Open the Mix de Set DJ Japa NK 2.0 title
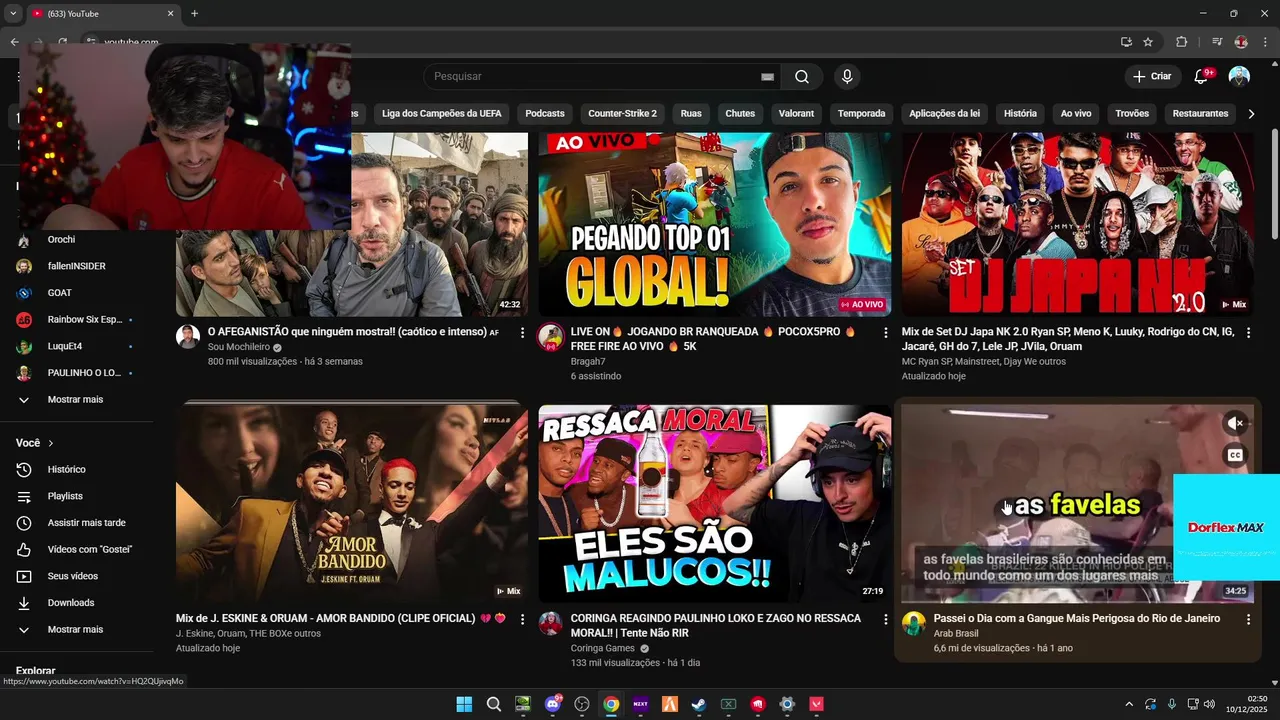Viewport: 1280px width, 720px height. point(1068,339)
